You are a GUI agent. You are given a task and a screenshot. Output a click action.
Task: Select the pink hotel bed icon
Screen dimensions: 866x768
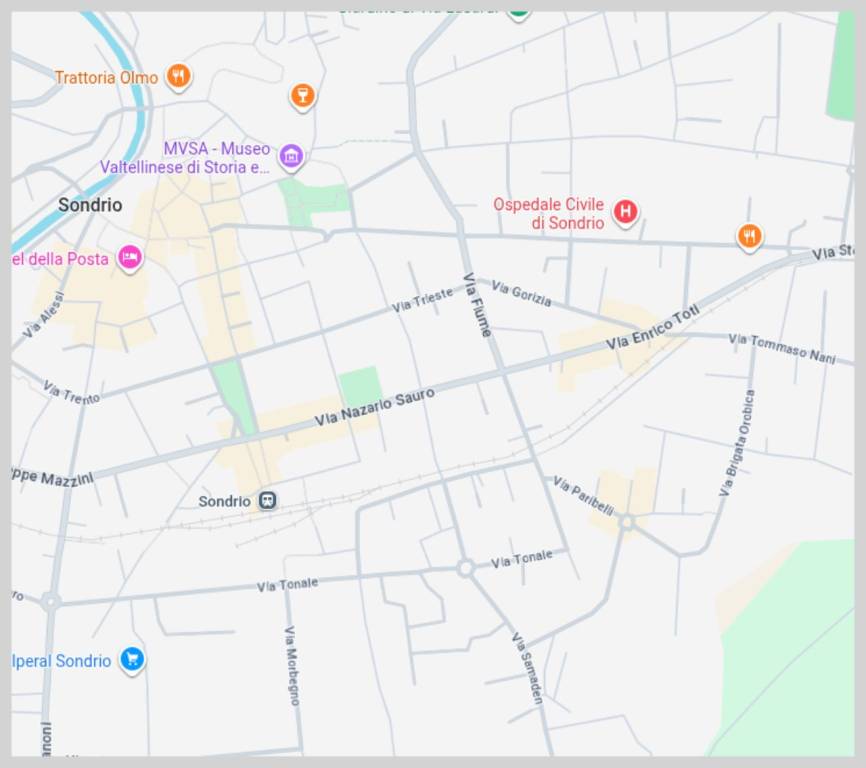tap(130, 258)
